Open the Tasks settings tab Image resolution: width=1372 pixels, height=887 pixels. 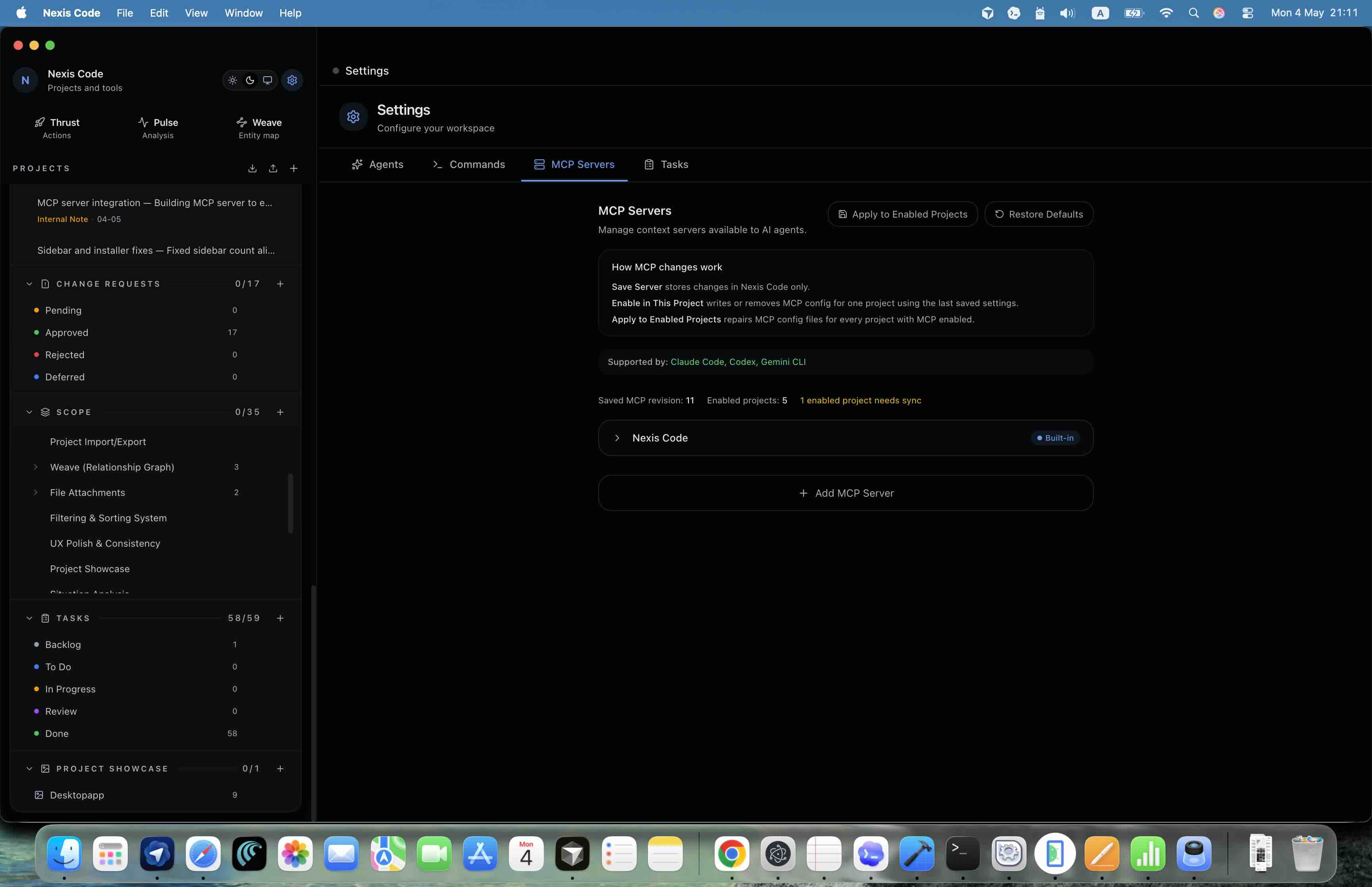[x=666, y=165]
